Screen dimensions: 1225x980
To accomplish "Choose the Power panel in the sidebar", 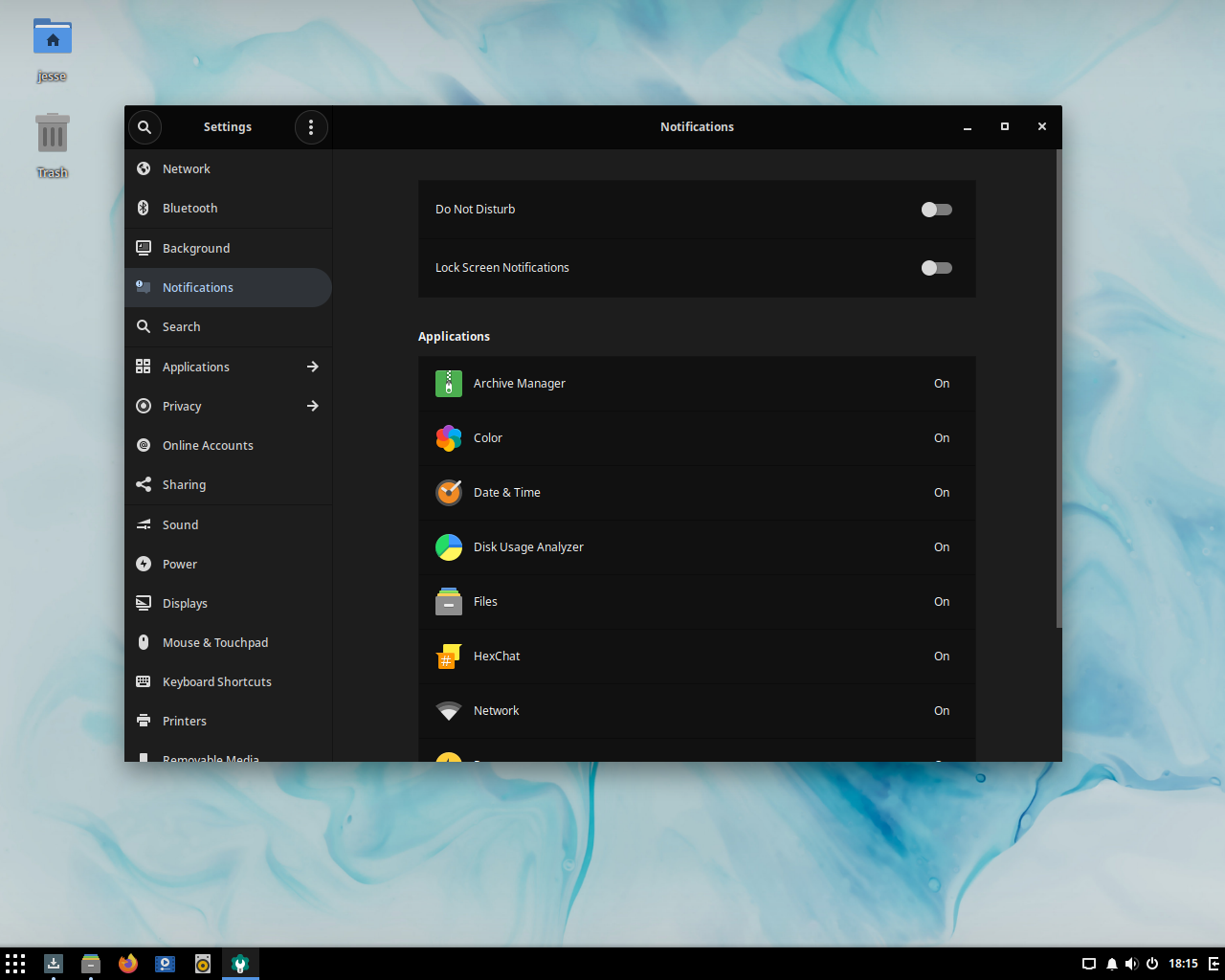I will 229,564.
